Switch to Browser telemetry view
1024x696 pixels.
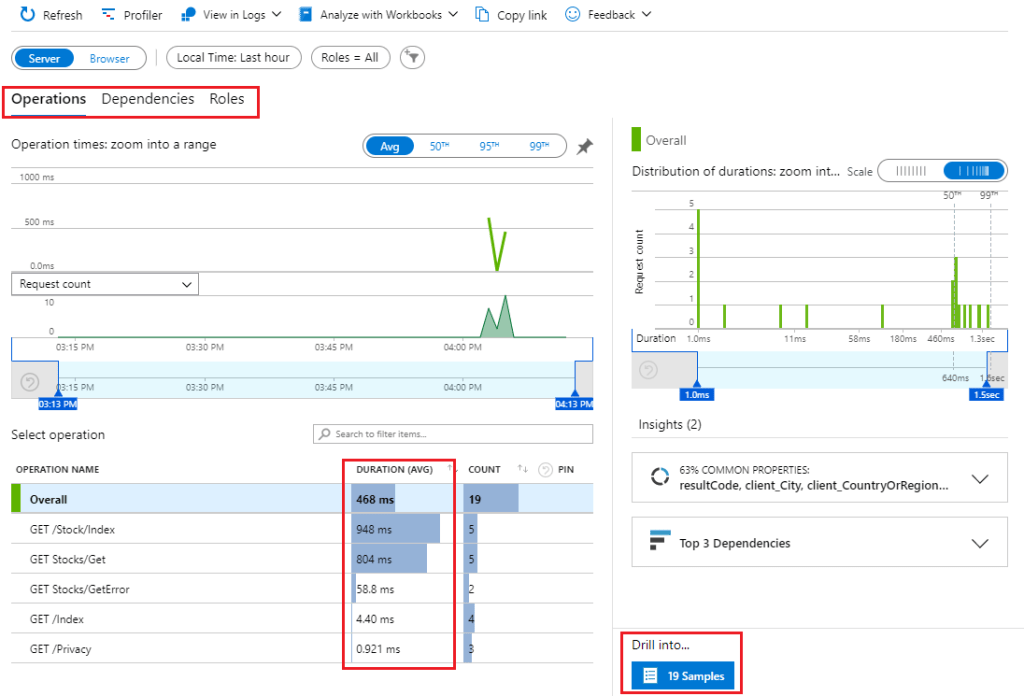click(x=109, y=58)
